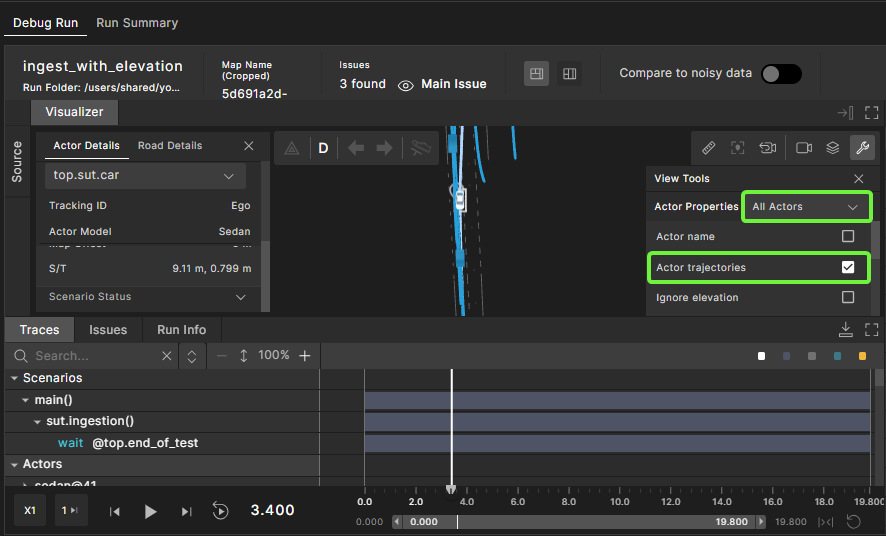Click the trace Search field

pos(95,356)
